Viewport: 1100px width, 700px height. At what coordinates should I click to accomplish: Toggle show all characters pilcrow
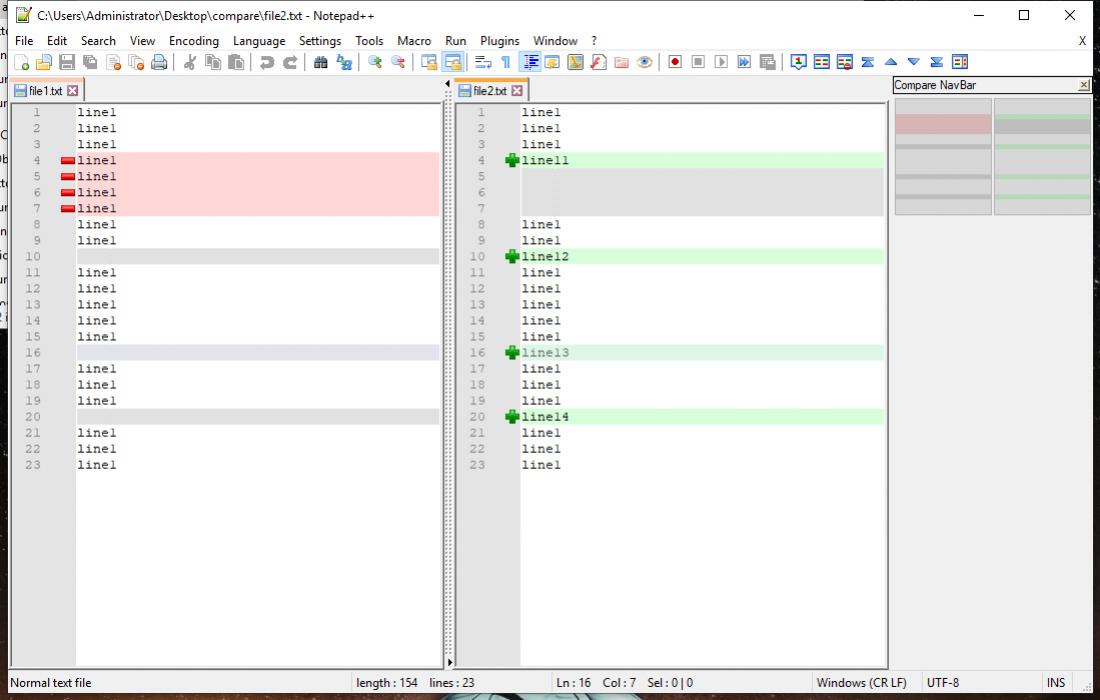506,62
